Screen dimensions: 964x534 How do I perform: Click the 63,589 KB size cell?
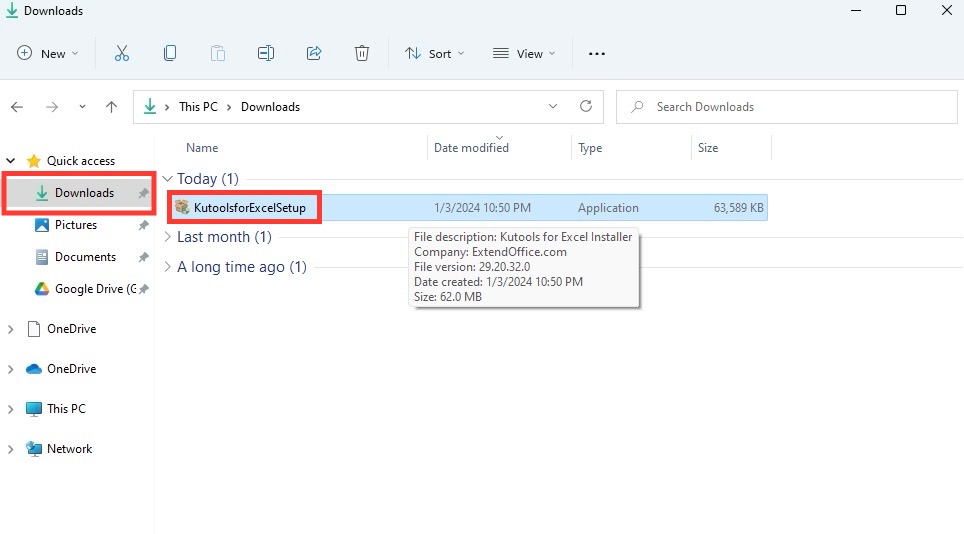pyautogui.click(x=738, y=208)
